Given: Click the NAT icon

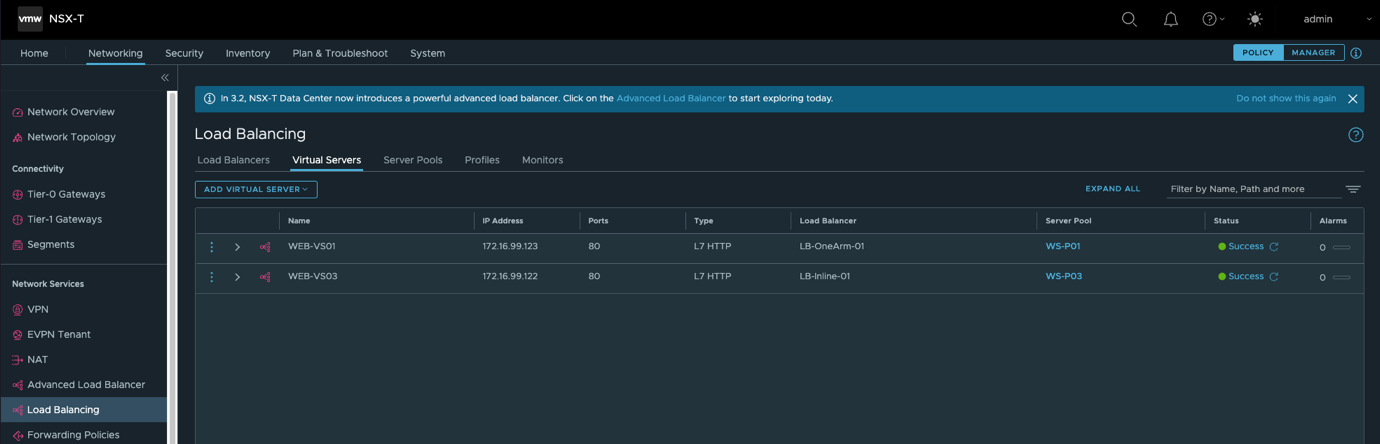Looking at the screenshot, I should click(17, 359).
